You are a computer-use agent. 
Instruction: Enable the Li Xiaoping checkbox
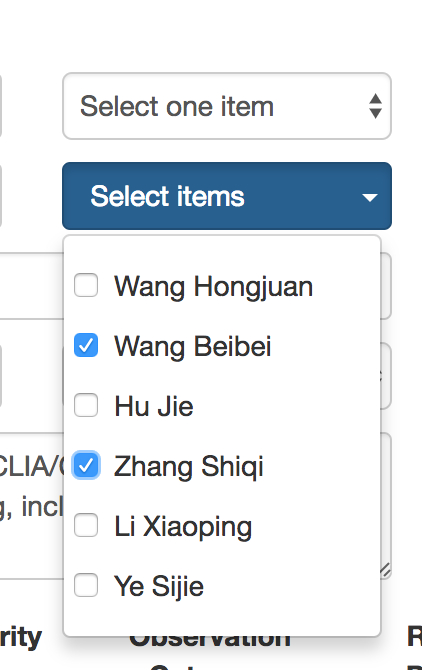[x=86, y=525]
